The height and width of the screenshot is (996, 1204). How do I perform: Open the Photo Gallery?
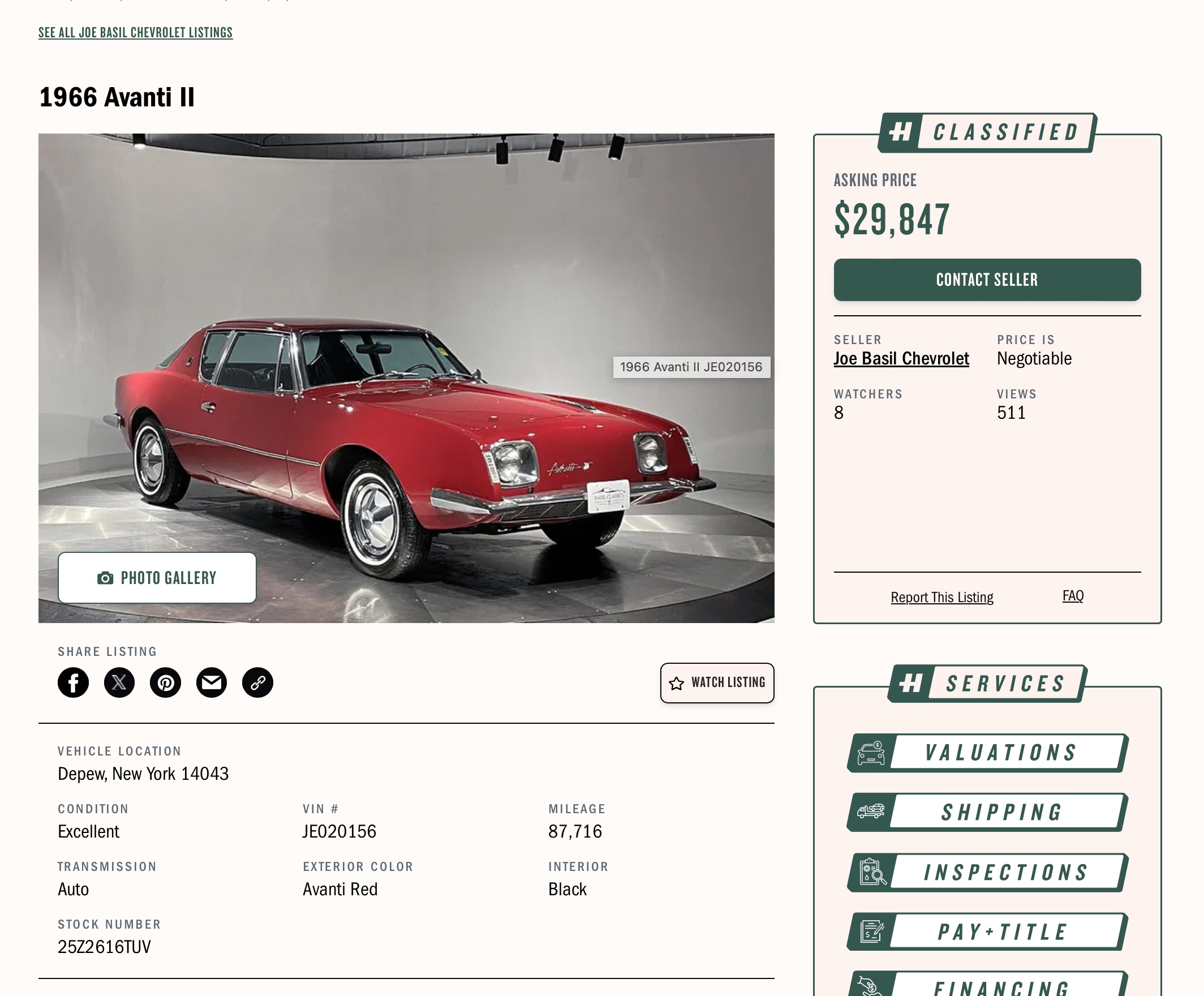[x=157, y=577]
